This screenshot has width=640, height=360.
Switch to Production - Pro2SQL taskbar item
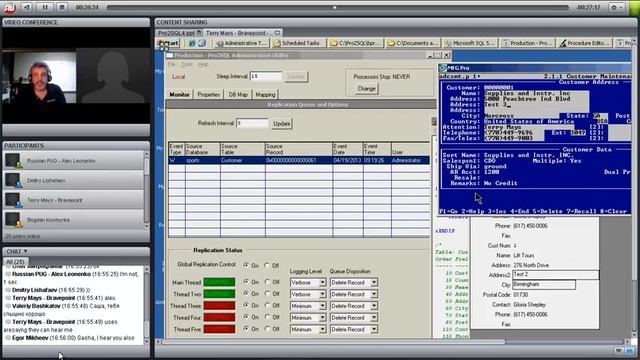coord(527,43)
